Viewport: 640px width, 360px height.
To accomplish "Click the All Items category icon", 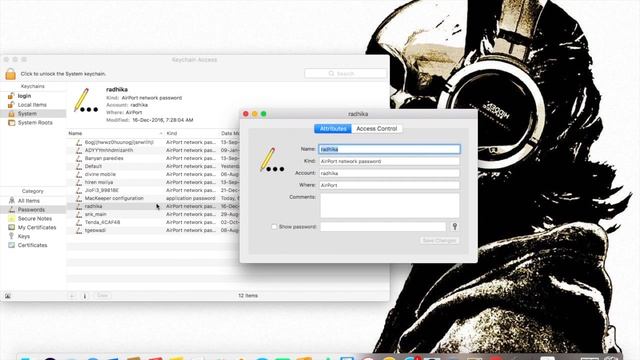I will pos(12,200).
